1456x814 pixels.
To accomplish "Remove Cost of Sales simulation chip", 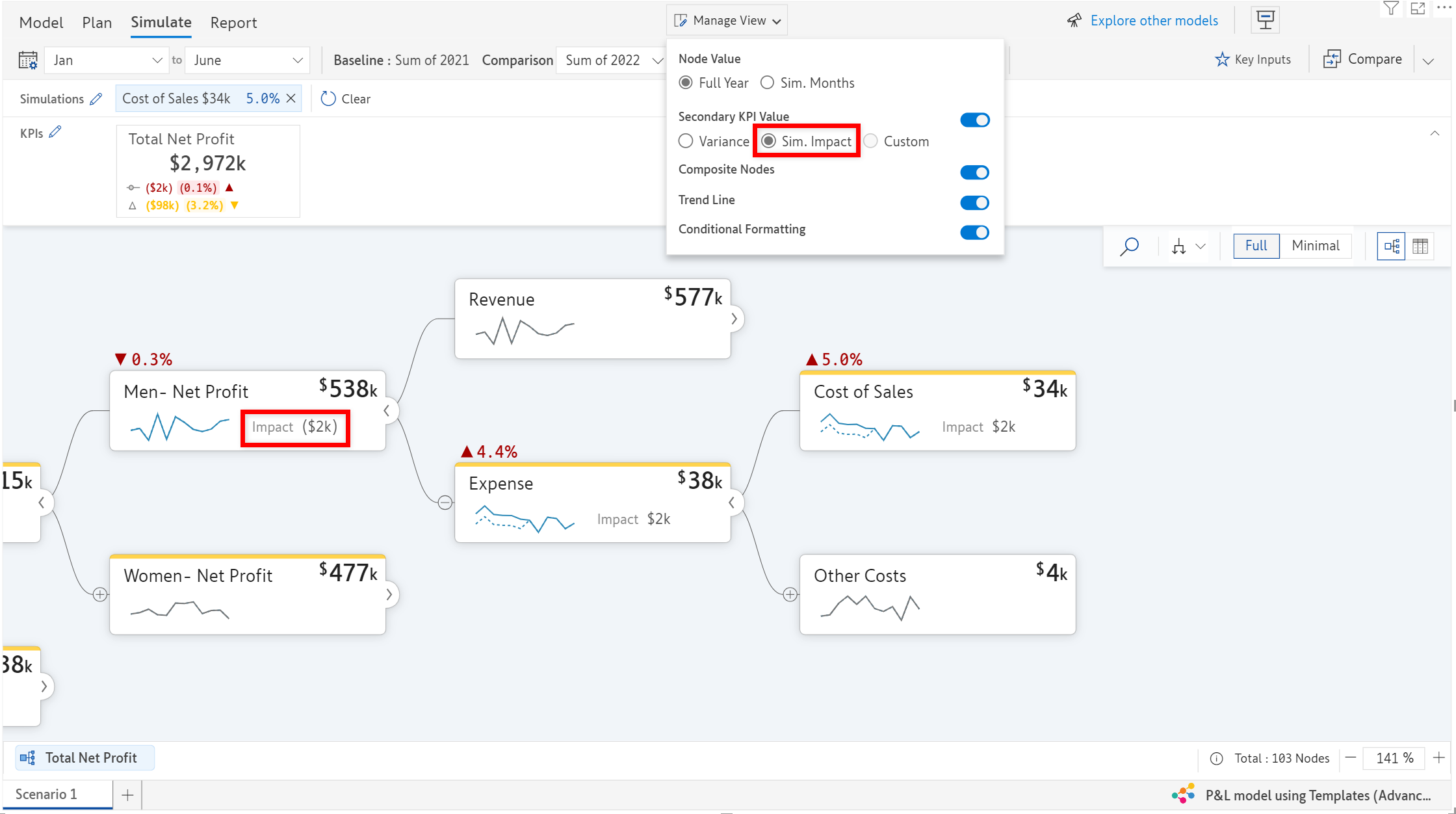I will 291,98.
